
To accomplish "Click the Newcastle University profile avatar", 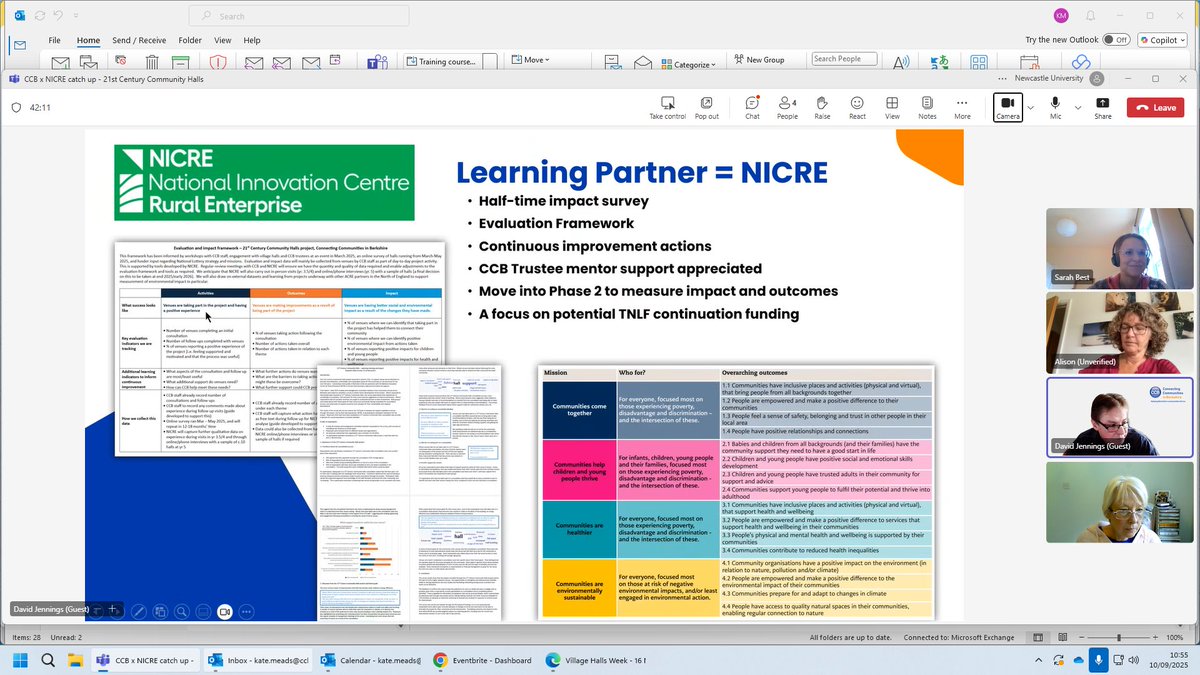I will tap(1098, 79).
